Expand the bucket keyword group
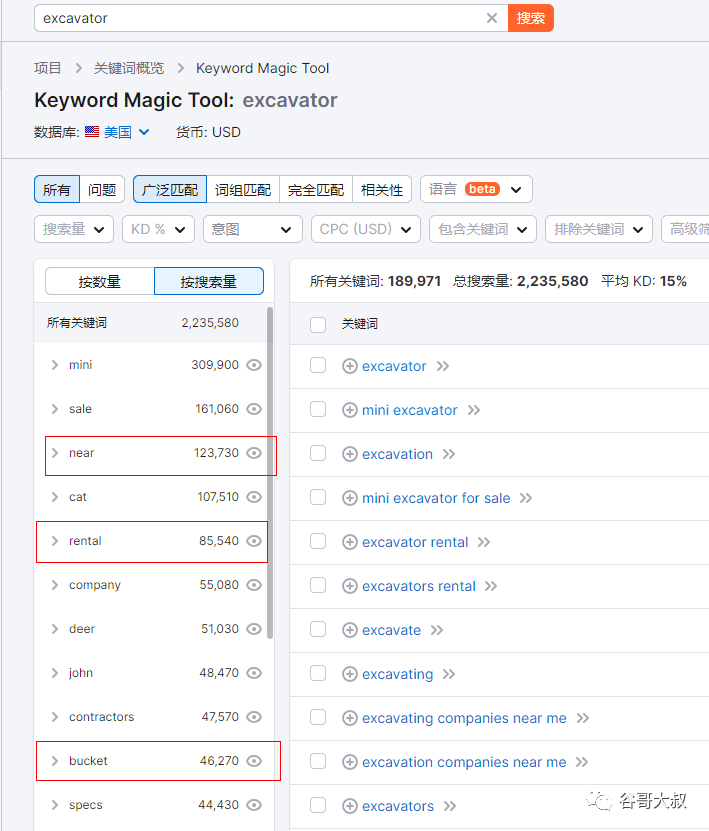 point(55,761)
